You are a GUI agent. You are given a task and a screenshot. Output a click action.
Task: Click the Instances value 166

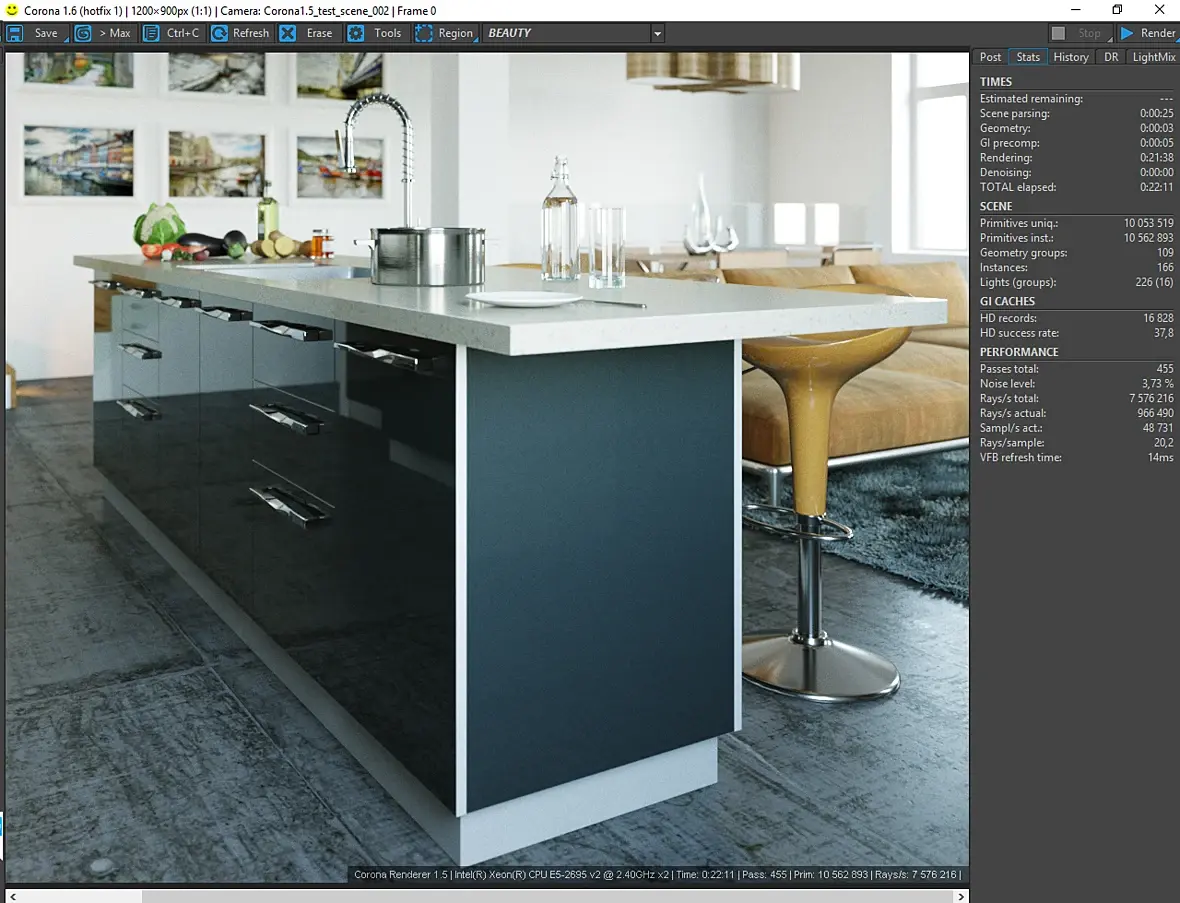1165,268
